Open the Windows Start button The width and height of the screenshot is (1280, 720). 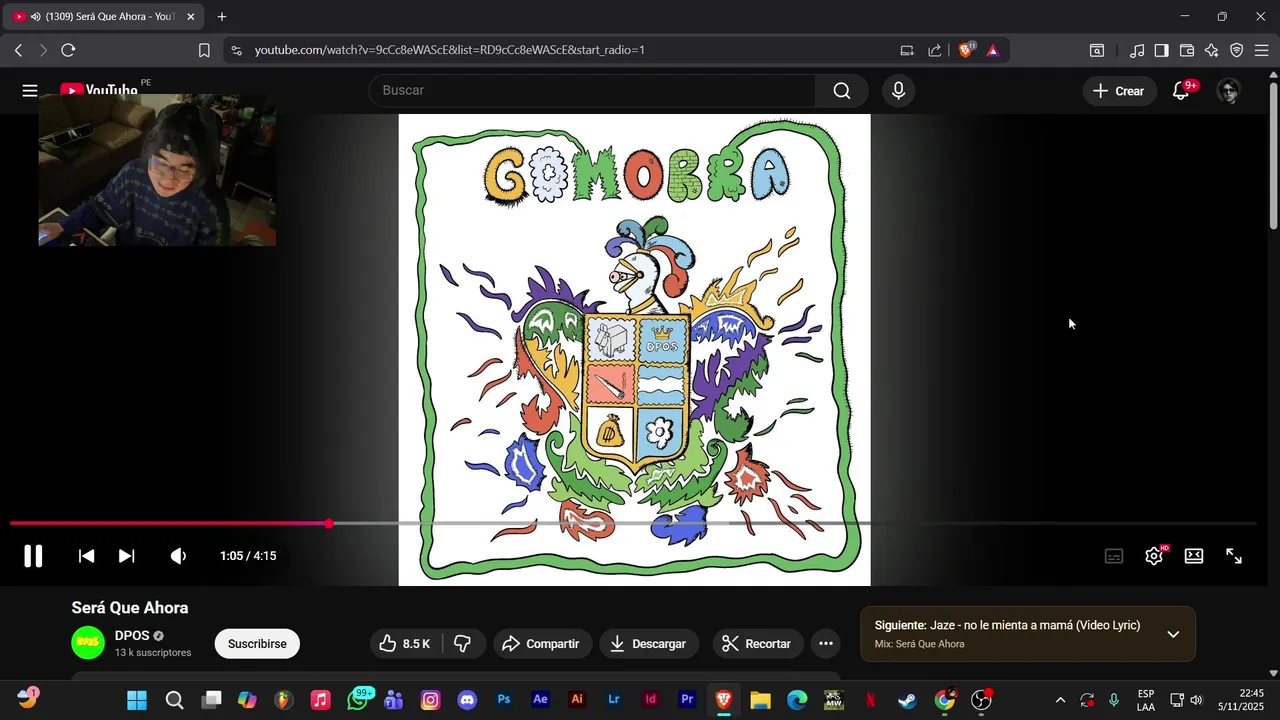coord(137,700)
